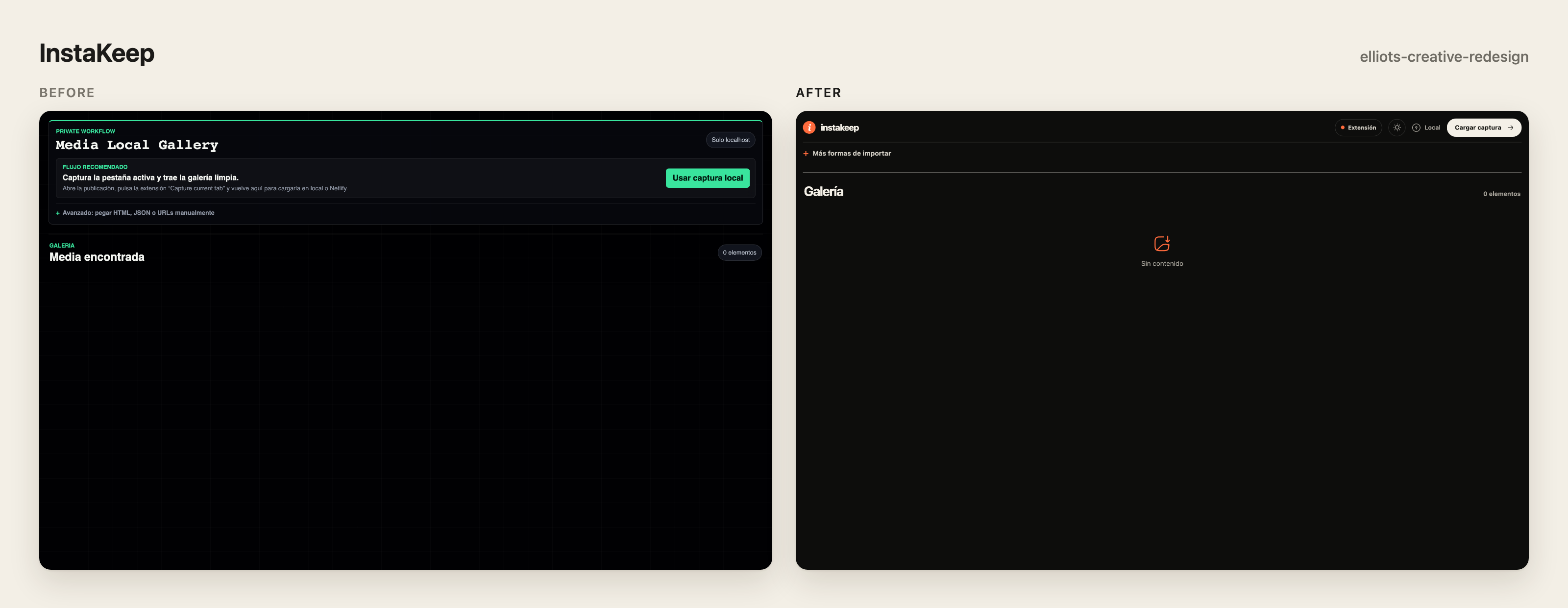Click the 0 elementos badge in Before panel
This screenshot has height=608, width=1568.
pos(739,253)
